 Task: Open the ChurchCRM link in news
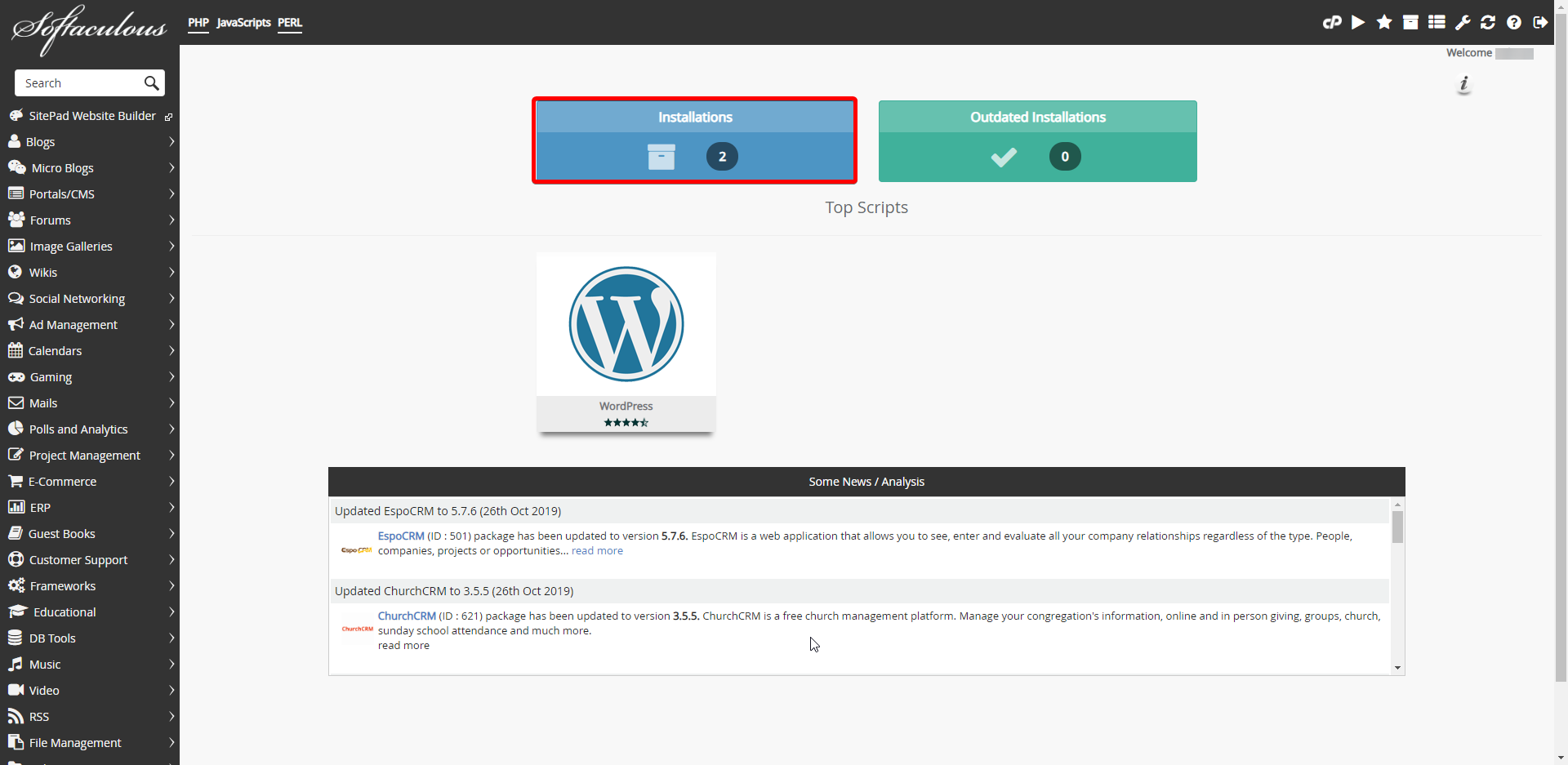(407, 616)
